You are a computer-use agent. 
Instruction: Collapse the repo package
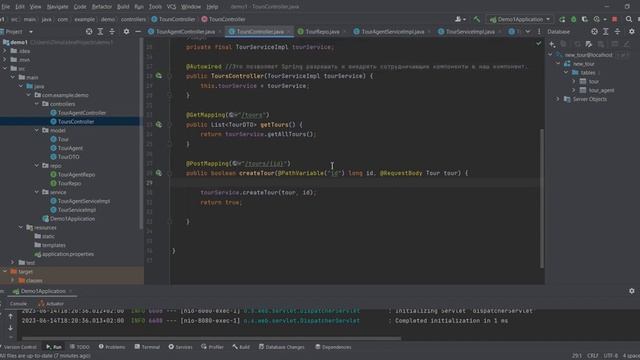[x=37, y=166]
